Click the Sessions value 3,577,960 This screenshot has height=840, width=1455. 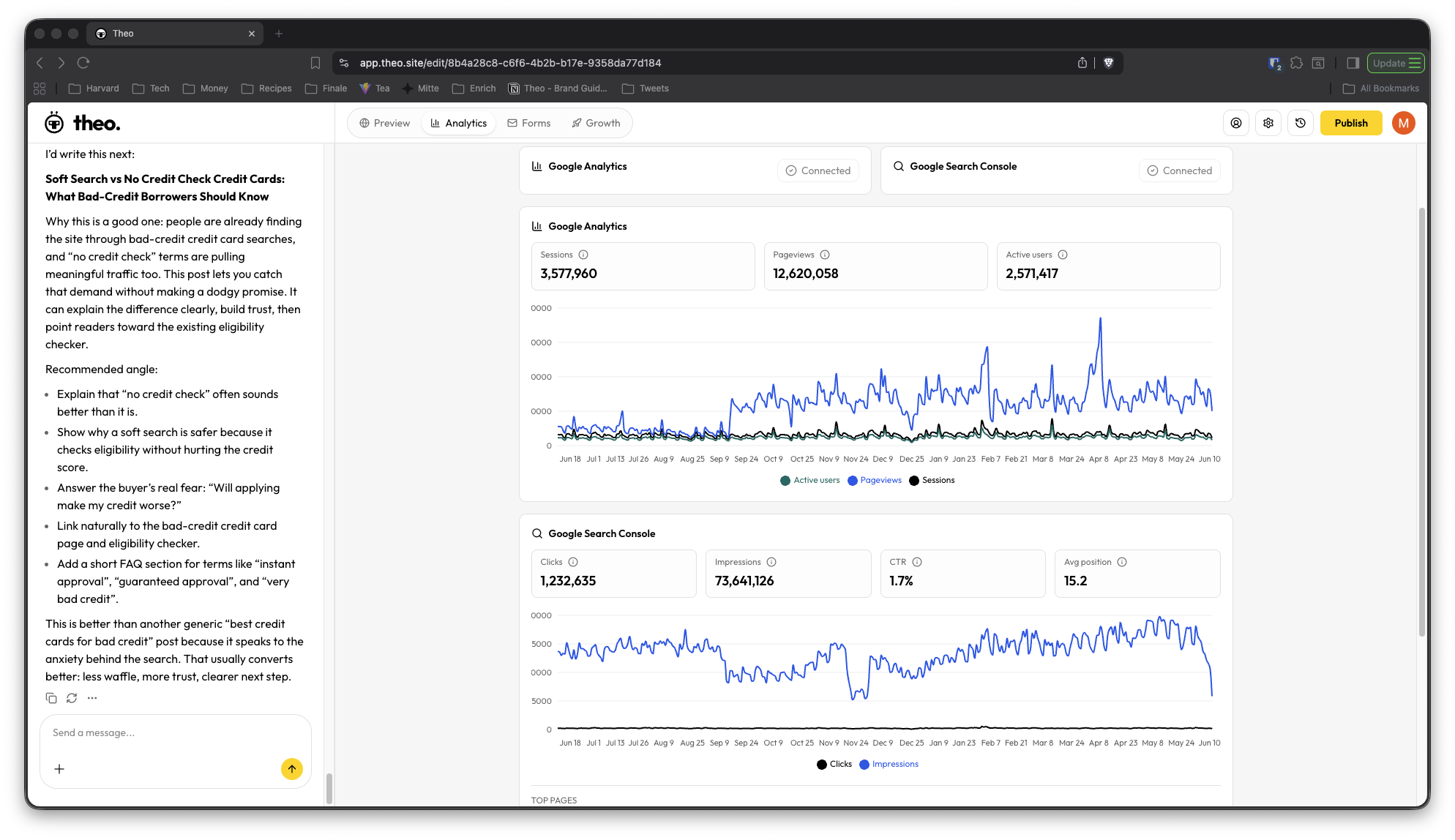click(569, 274)
